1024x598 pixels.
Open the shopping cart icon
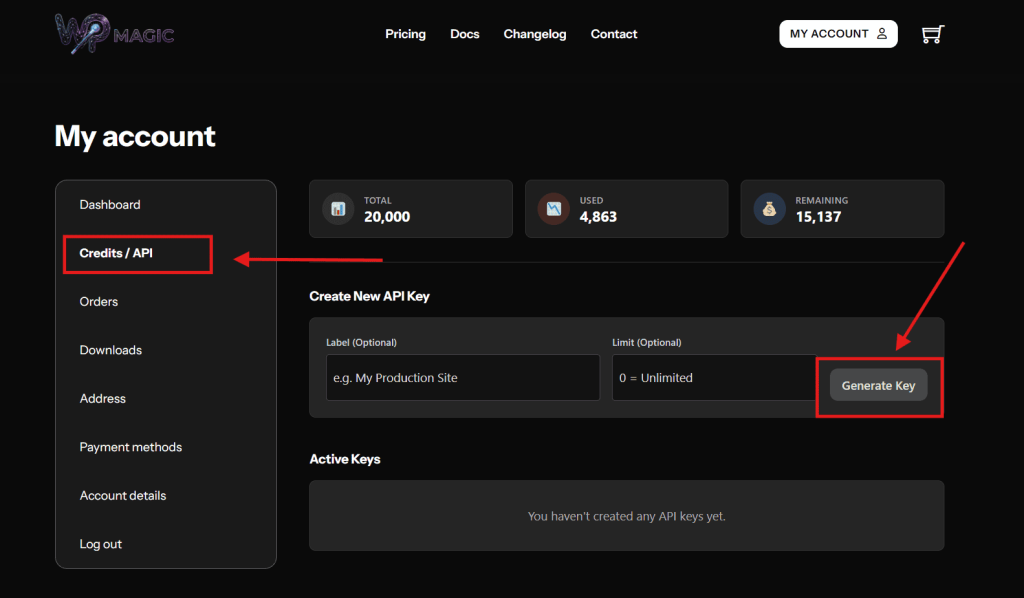(932, 34)
